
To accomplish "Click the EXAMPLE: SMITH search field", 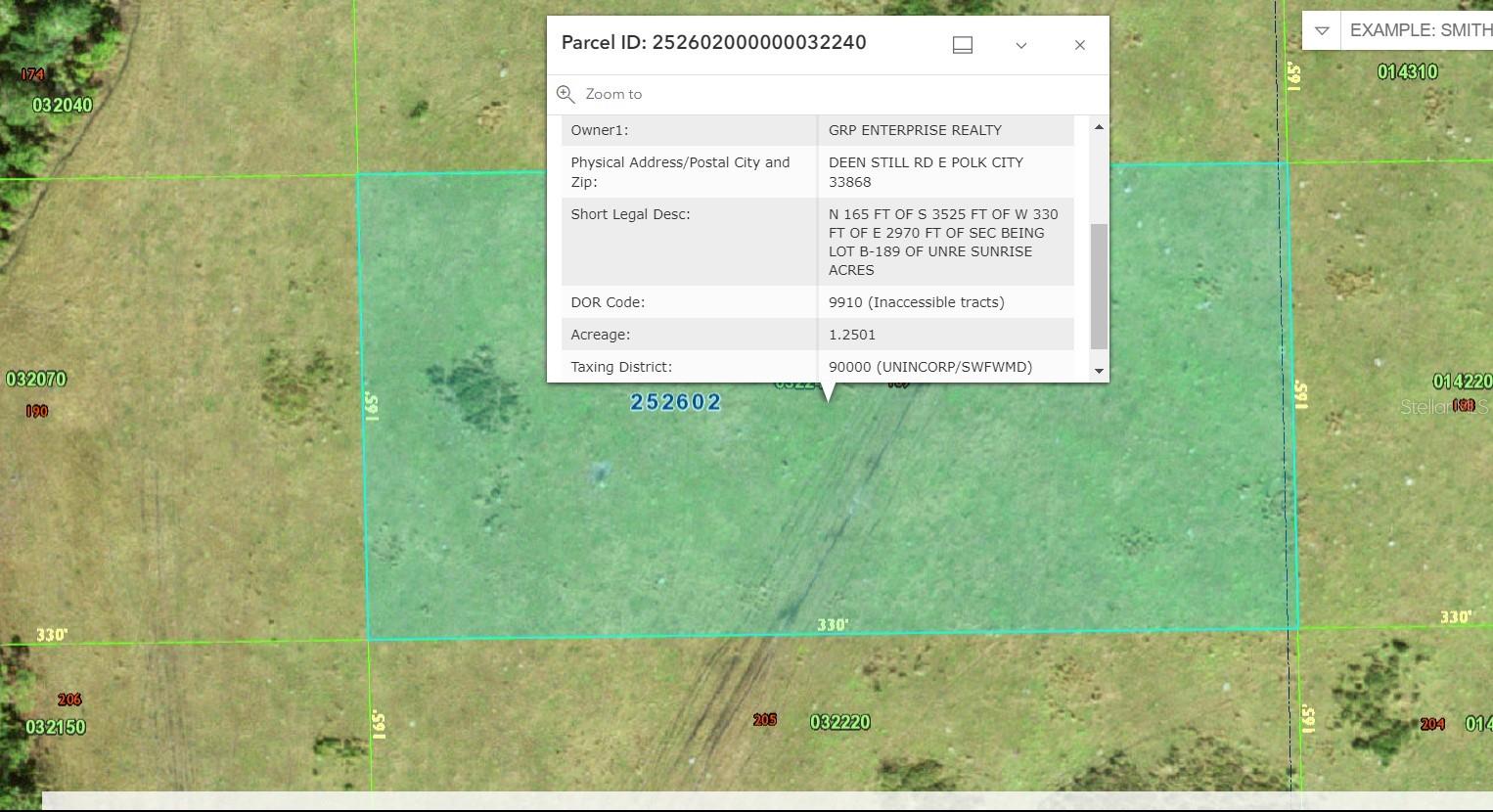I will click(1418, 30).
